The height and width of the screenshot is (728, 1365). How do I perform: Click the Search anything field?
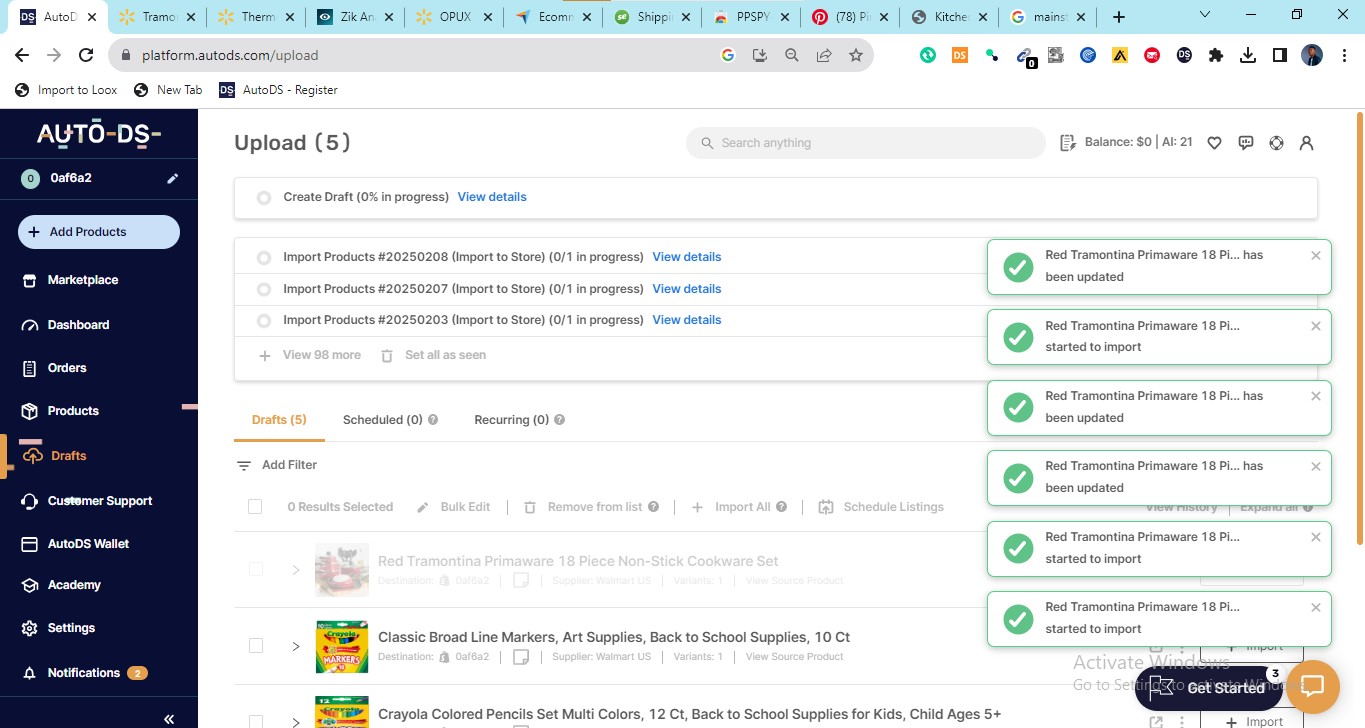[866, 143]
